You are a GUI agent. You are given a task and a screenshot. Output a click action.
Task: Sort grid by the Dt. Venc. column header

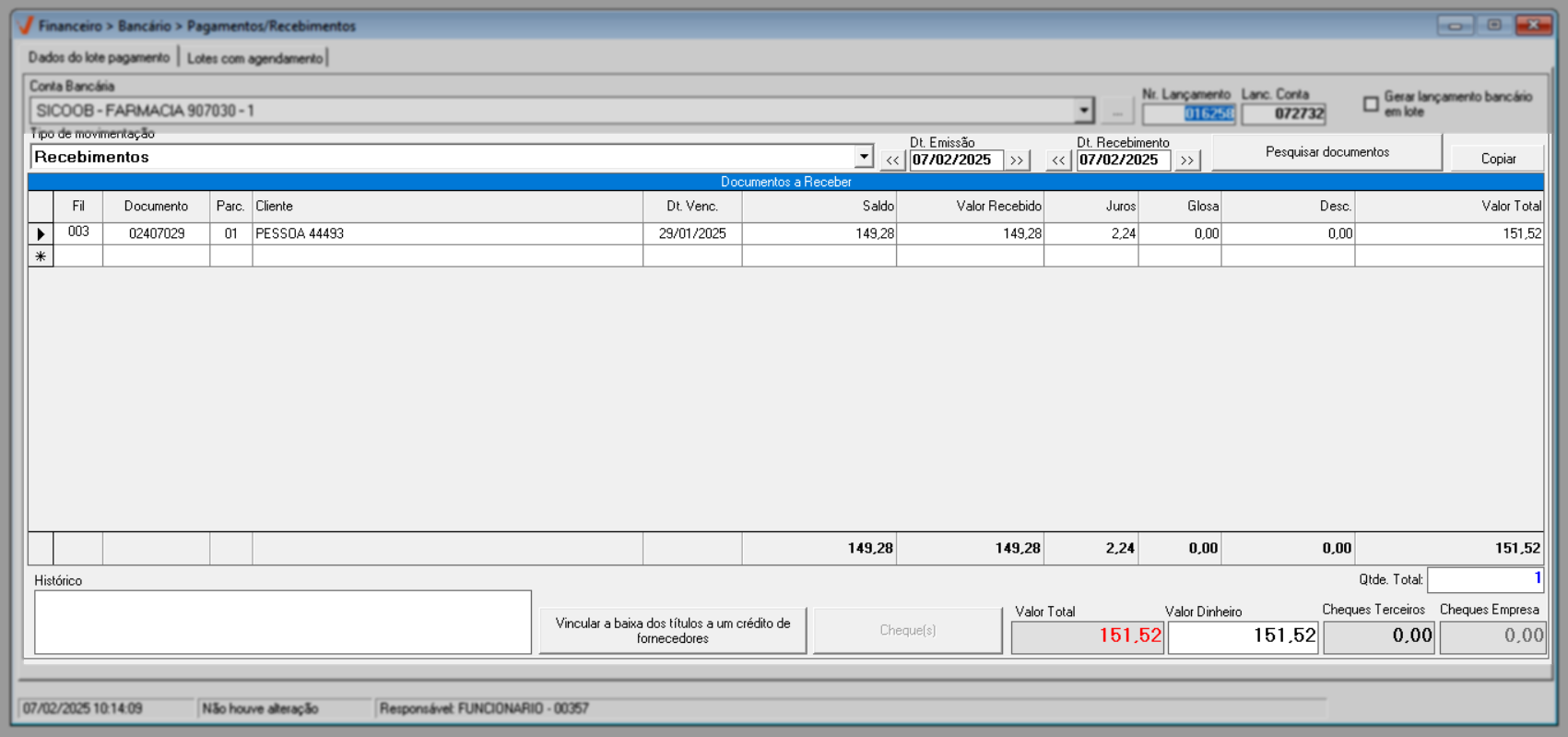tap(691, 207)
